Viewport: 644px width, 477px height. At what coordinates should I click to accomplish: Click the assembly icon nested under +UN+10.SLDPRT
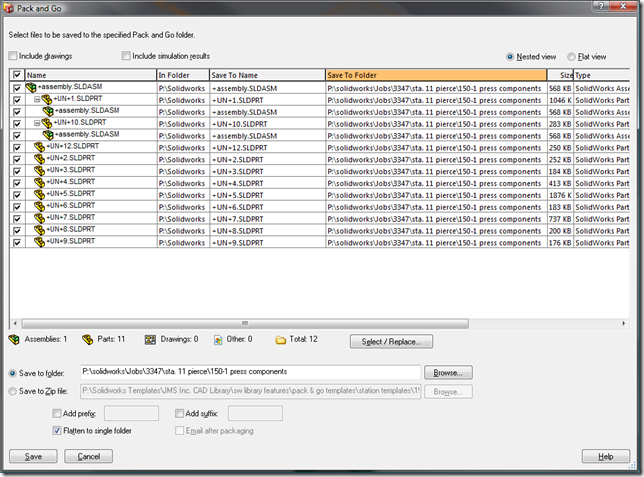tap(48, 135)
